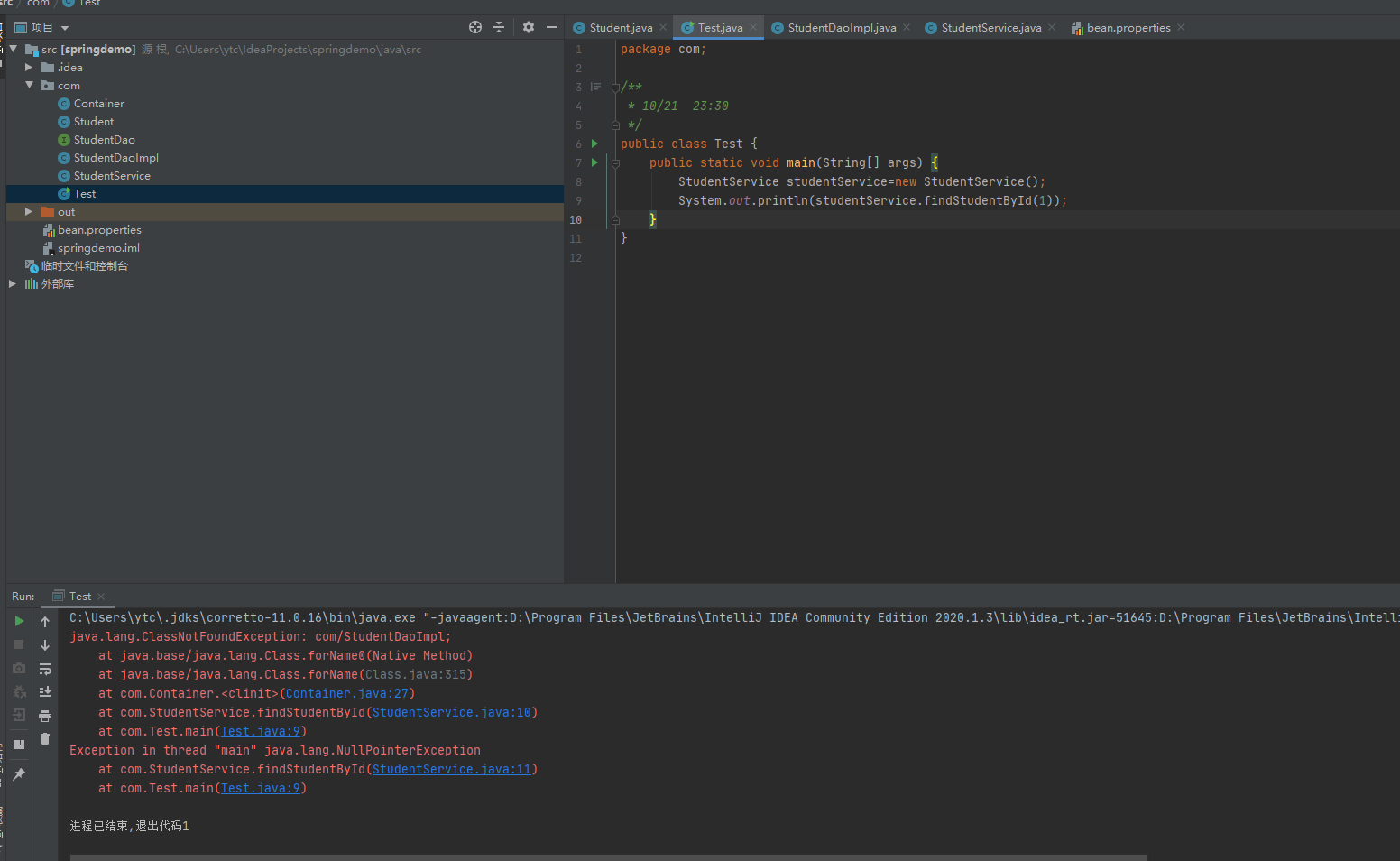
Task: Expand the .idea folder
Action: point(29,67)
